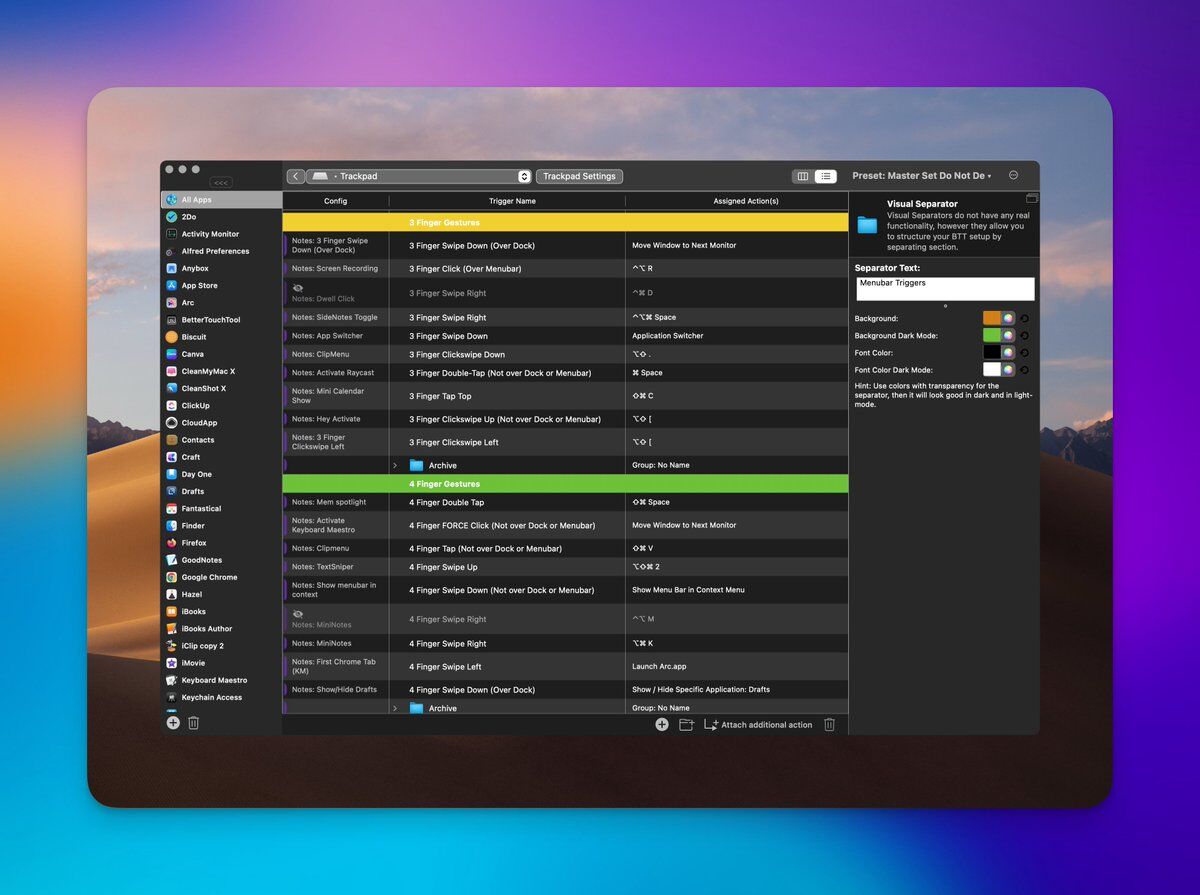
Task: Click the Separator Text input field
Action: point(945,289)
